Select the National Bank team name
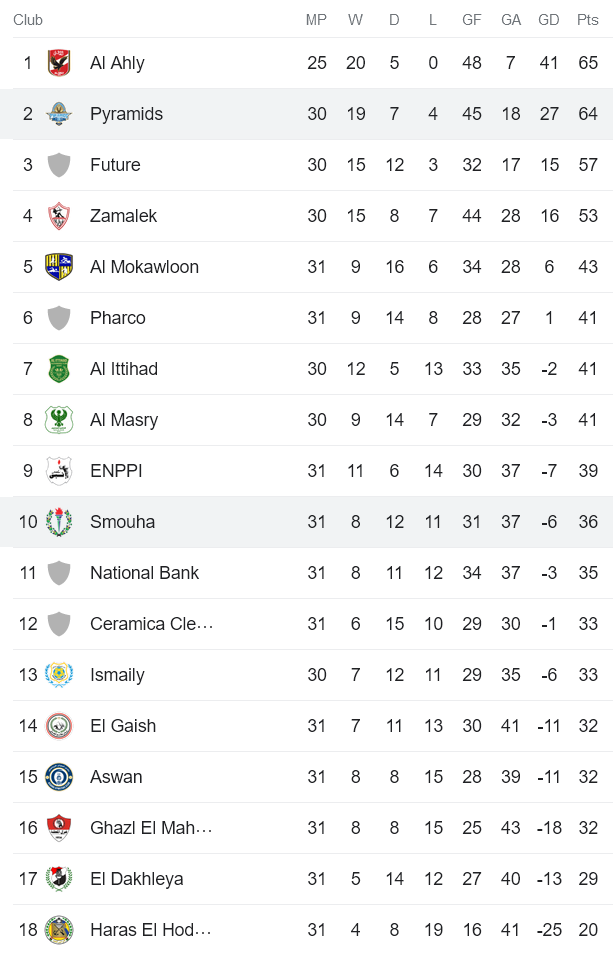Screen dimensions: 613x956 (x=144, y=573)
